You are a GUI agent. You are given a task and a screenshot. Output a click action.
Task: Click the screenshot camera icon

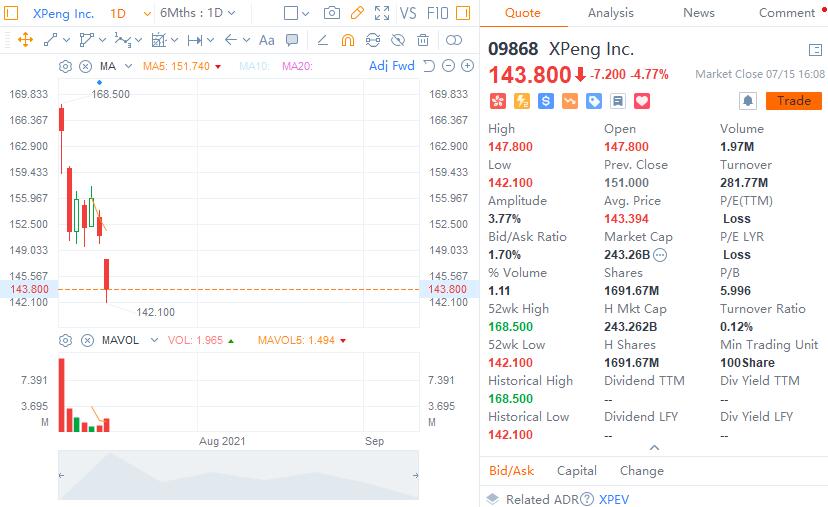(x=332, y=13)
